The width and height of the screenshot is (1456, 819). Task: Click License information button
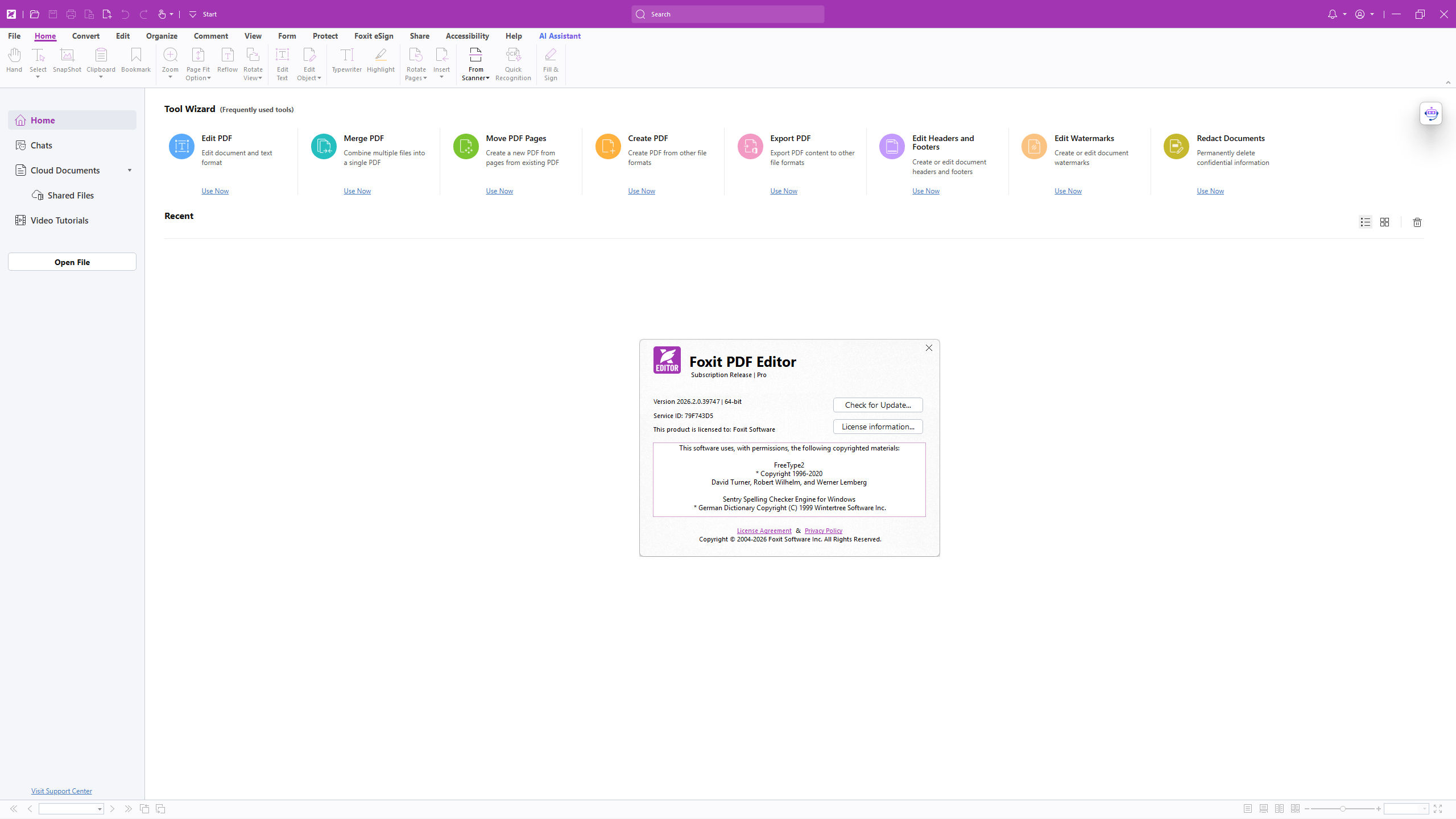click(878, 427)
